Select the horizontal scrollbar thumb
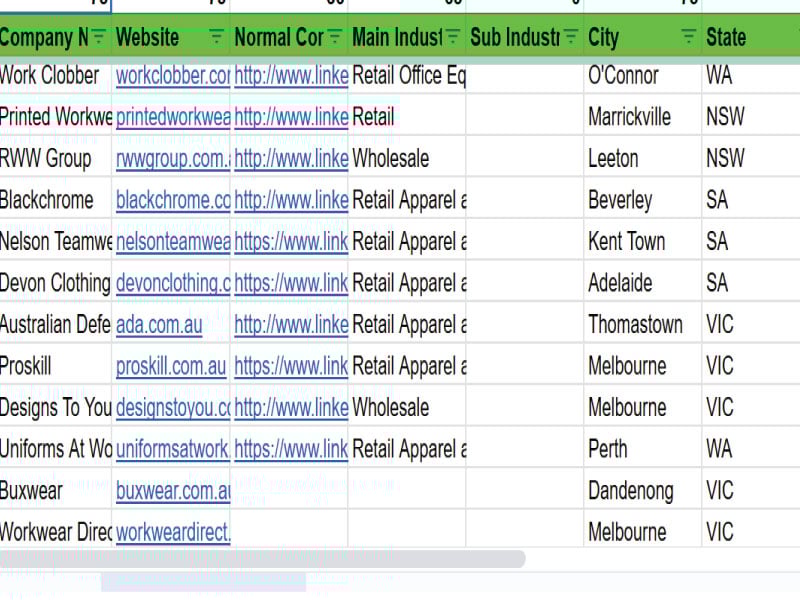800x600 pixels. point(262,558)
